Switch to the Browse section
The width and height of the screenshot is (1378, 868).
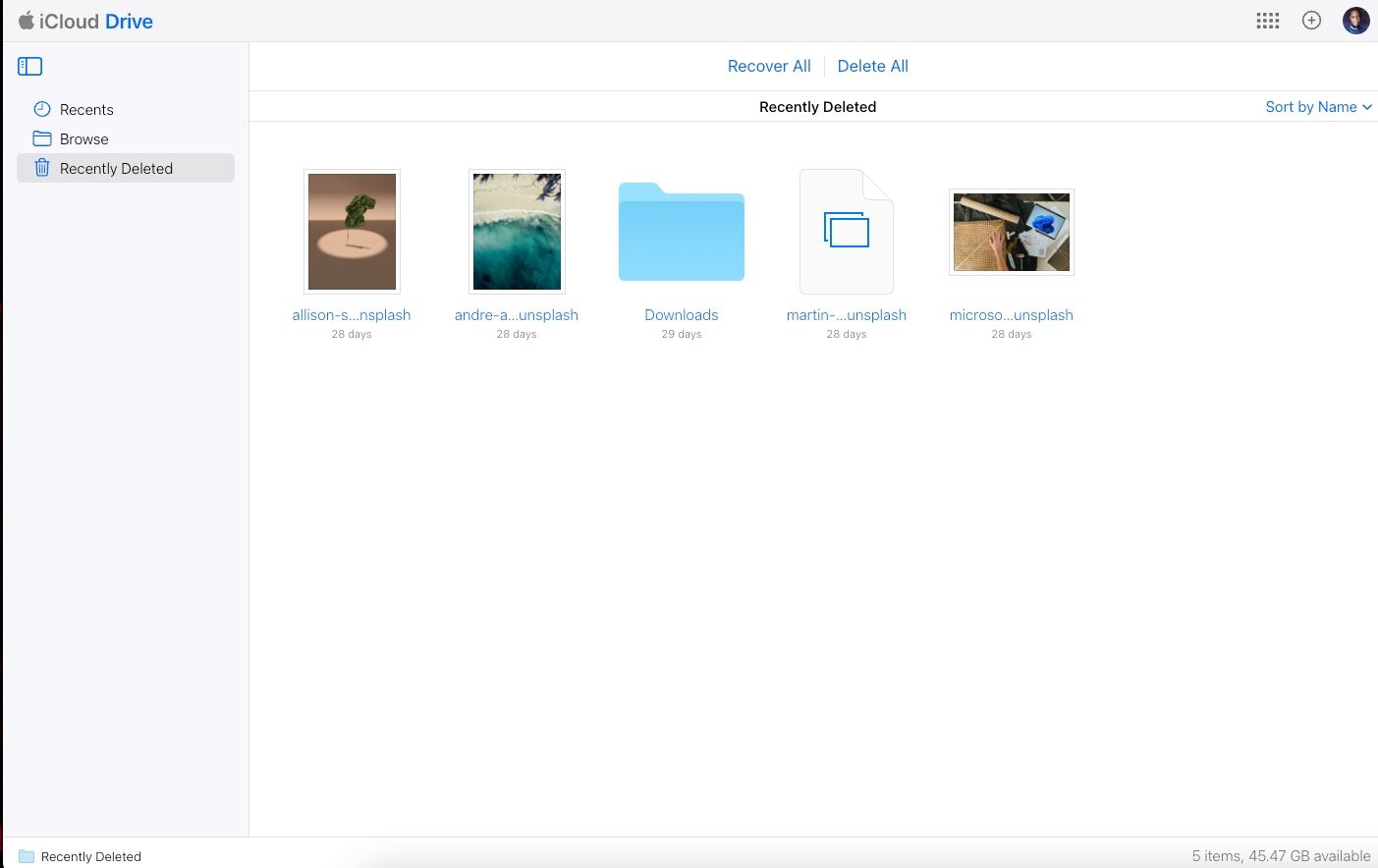point(83,138)
